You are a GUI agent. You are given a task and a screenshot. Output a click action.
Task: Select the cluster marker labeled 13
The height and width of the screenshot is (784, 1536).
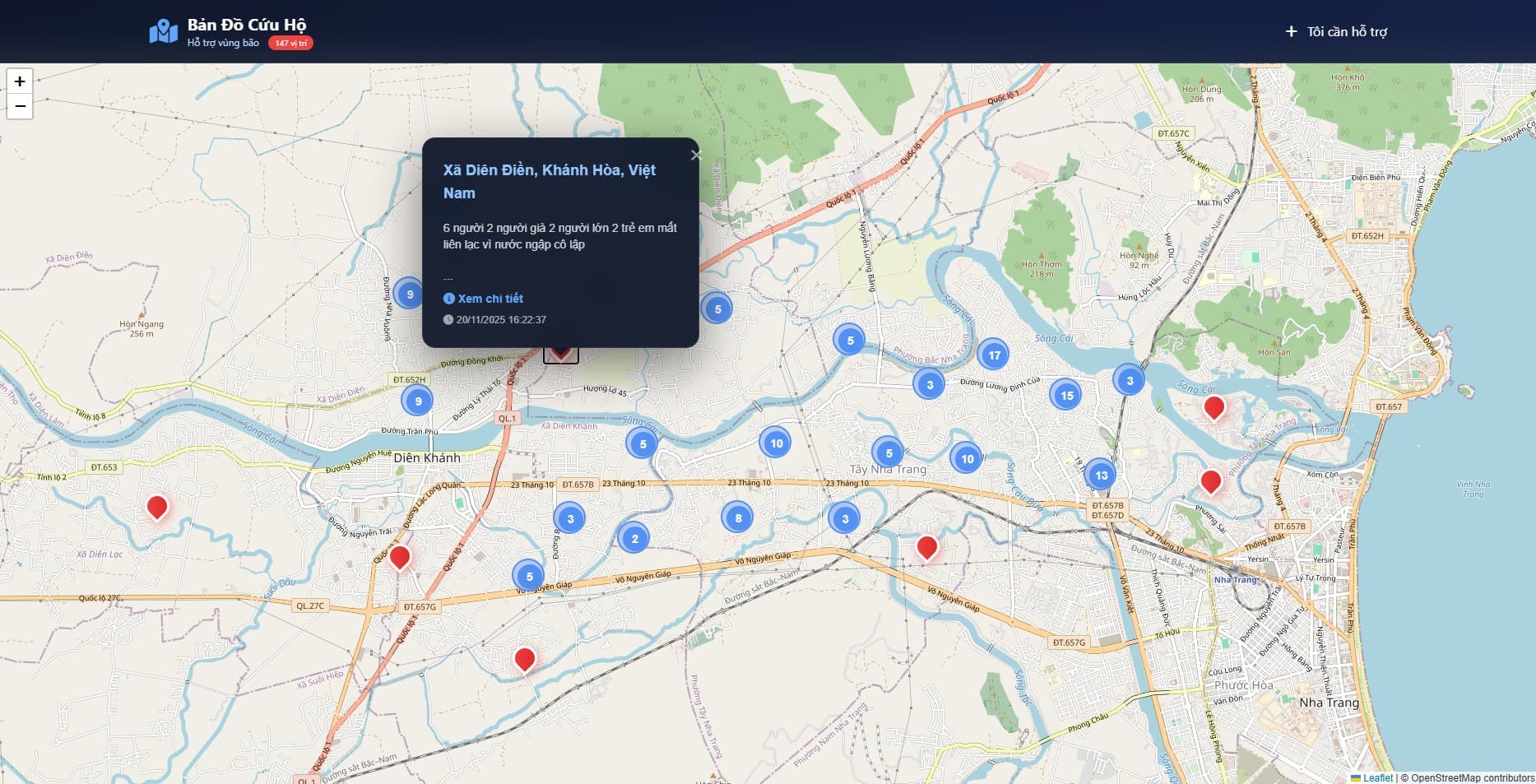pos(1102,475)
